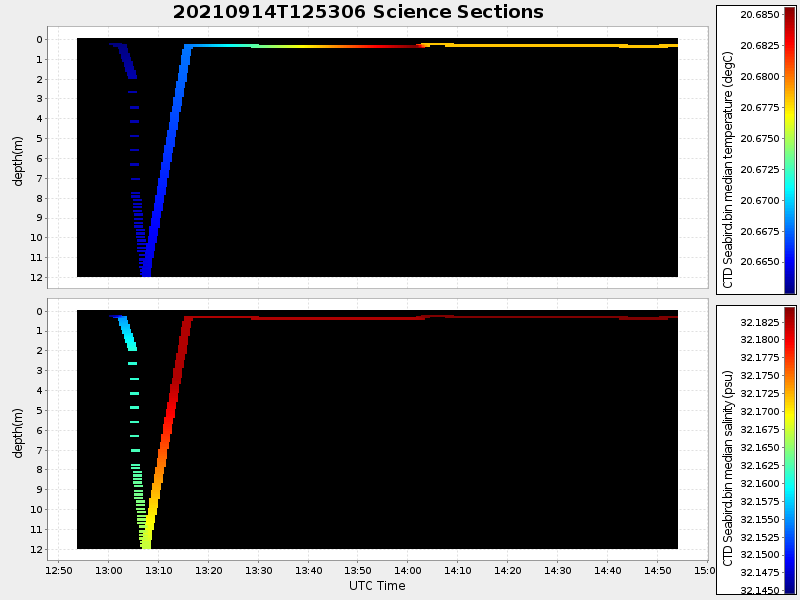Click the x-axis time tick 14:40

point(608,570)
